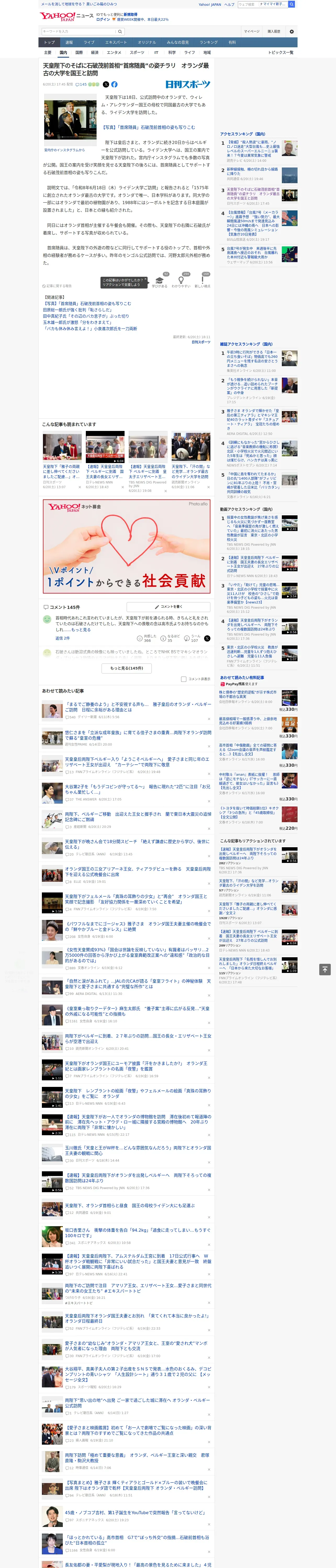Click the もっと見る(145件) button

coord(127,668)
